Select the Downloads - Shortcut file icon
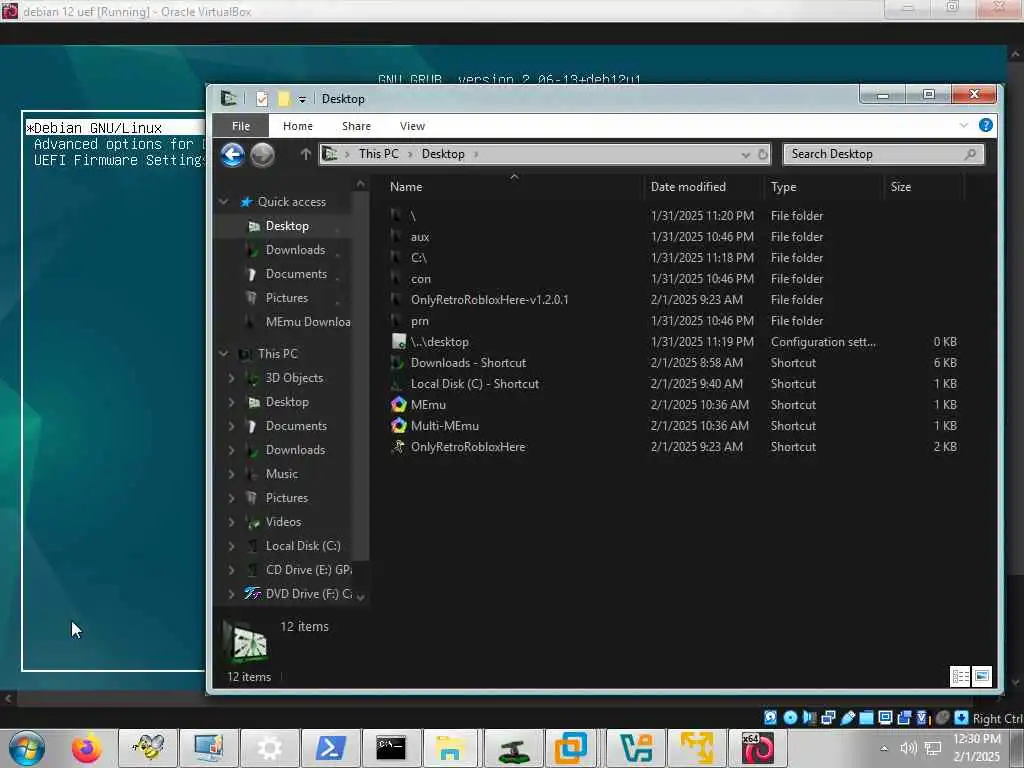1024x768 pixels. coord(398,362)
